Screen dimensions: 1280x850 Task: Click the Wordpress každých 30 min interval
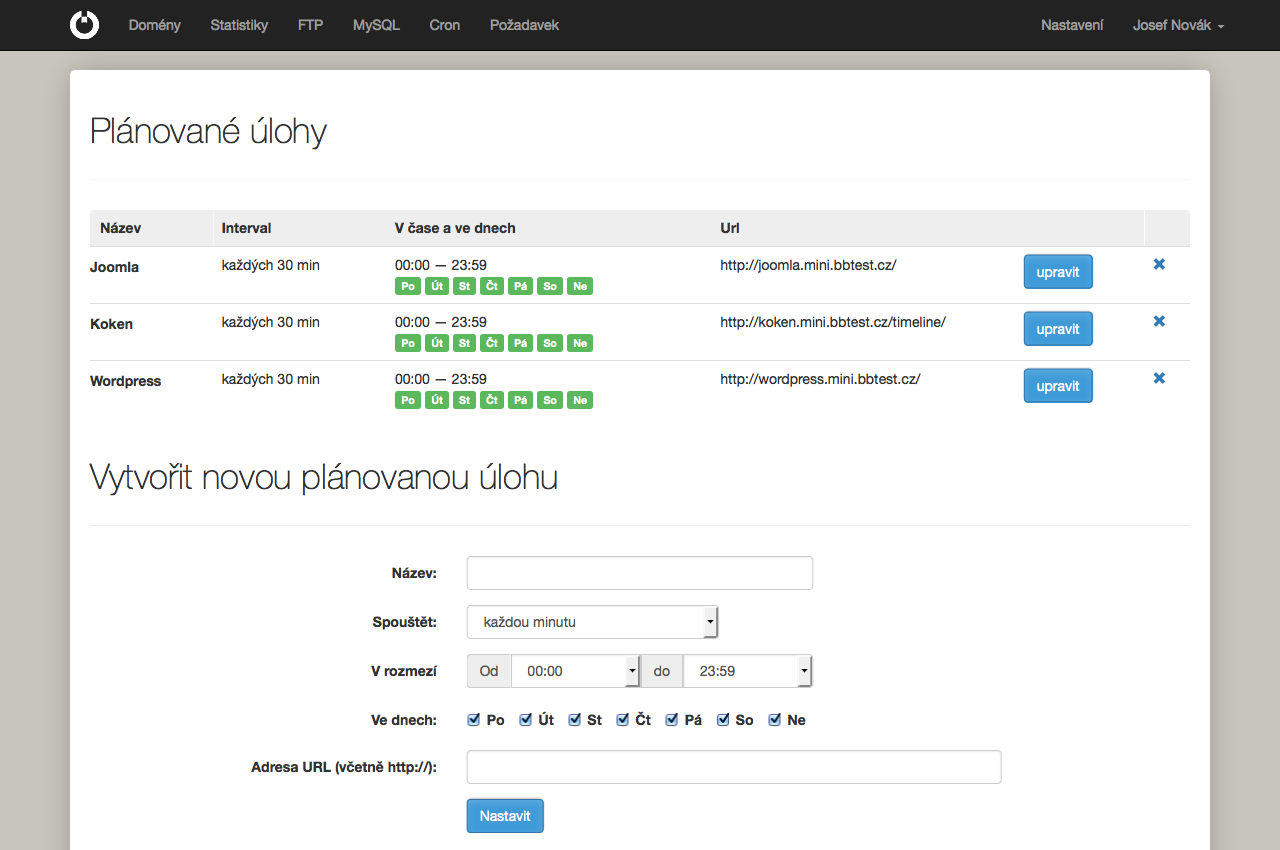[271, 379]
